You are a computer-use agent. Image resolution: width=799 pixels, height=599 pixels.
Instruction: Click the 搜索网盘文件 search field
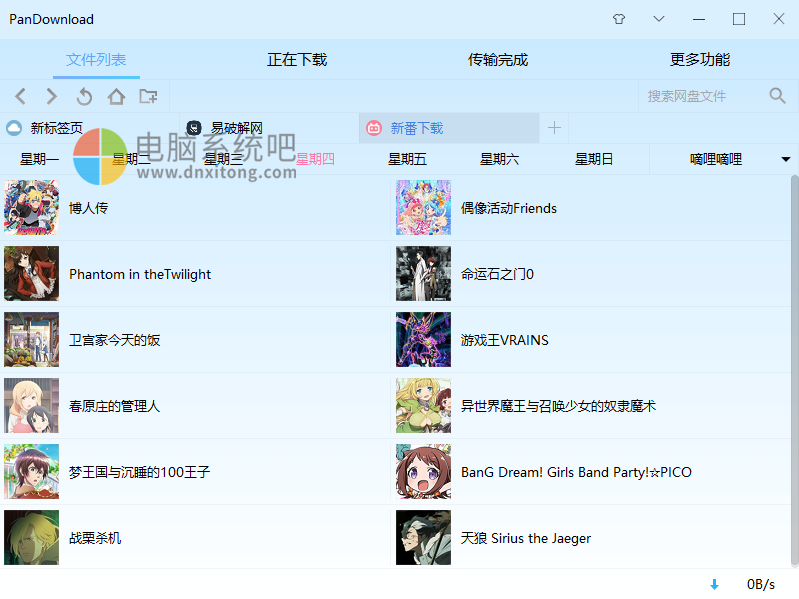pos(701,96)
